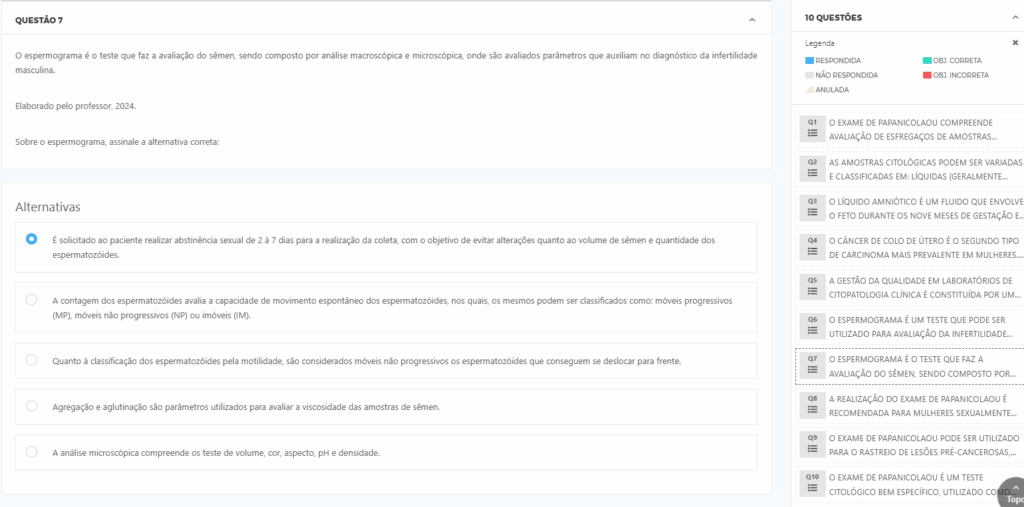Choose the 'Agregação e aglutinação' alternative
The image size is (1024, 507).
point(32,406)
